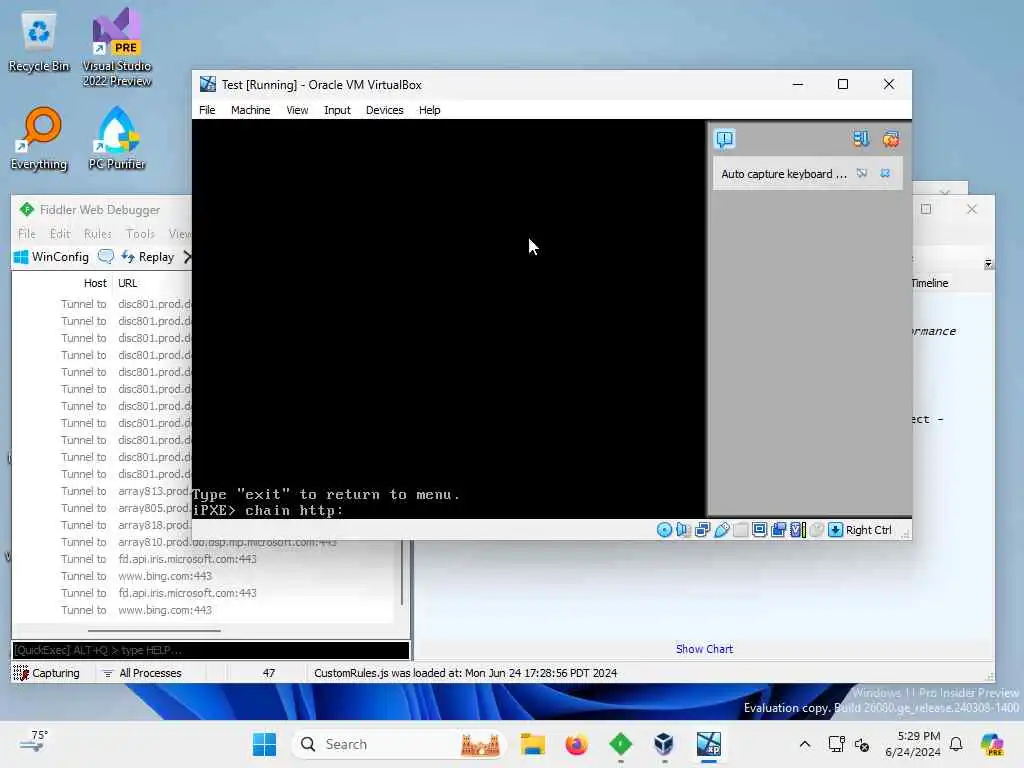Click the Fiddler comment speech-bubble toolbar icon
The height and width of the screenshot is (768, 1024).
point(106,257)
